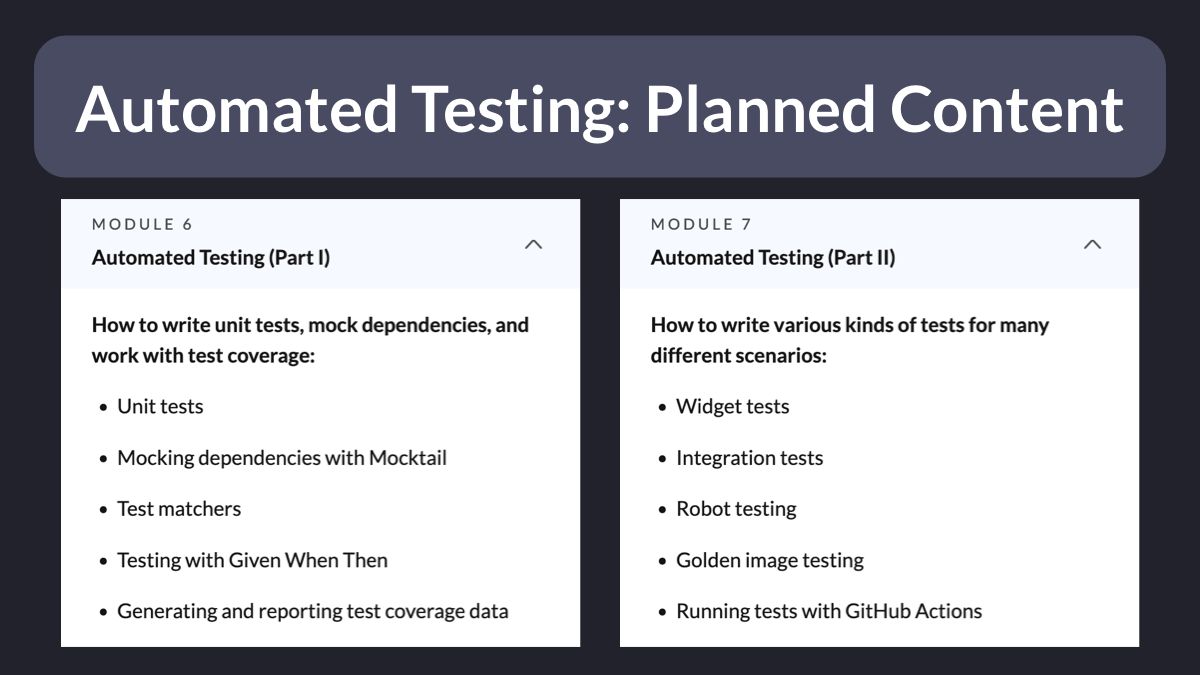Click the Automated Testing: Planned Content title
The height and width of the screenshot is (675, 1200).
600,107
